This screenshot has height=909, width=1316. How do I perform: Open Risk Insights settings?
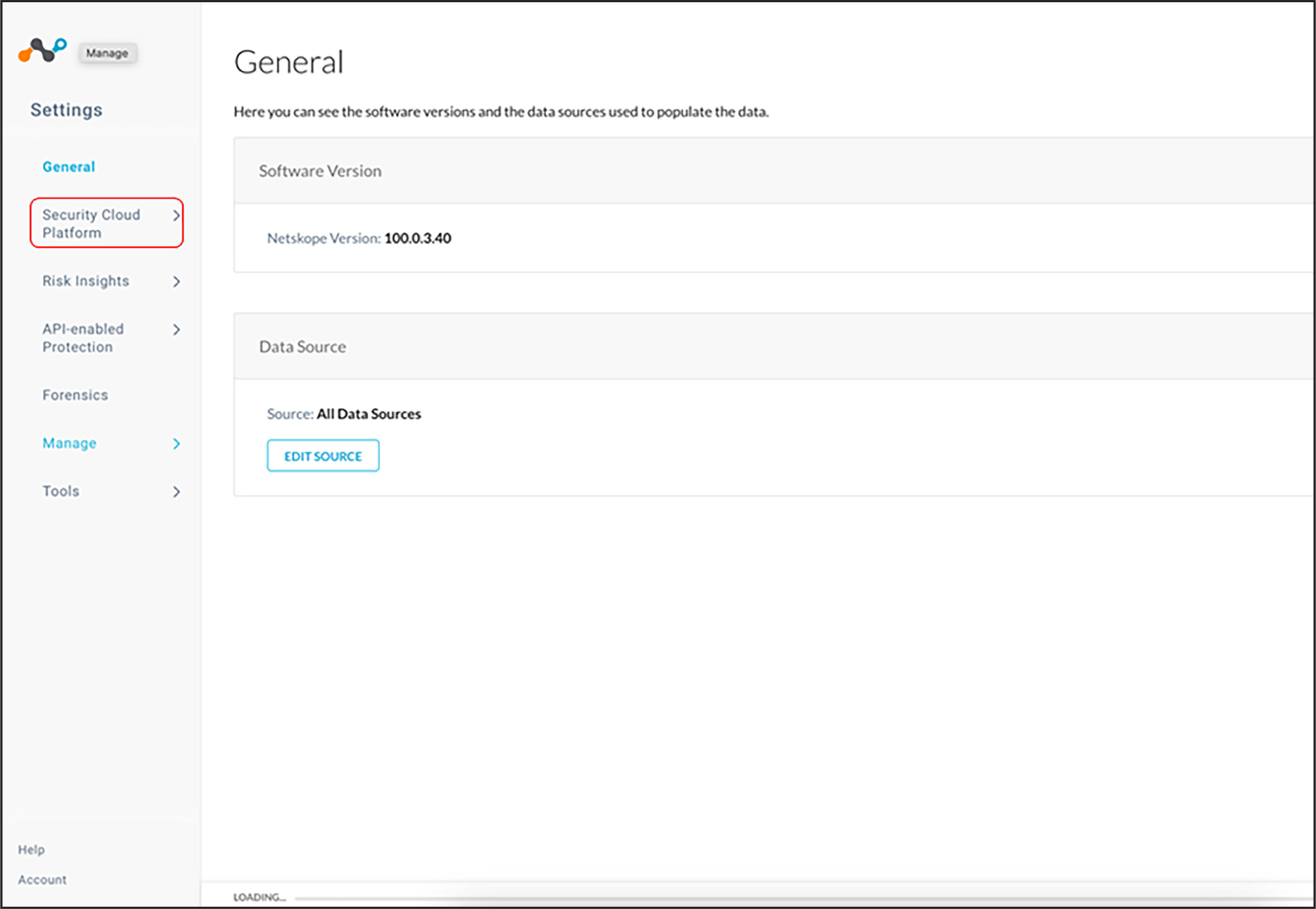(86, 281)
